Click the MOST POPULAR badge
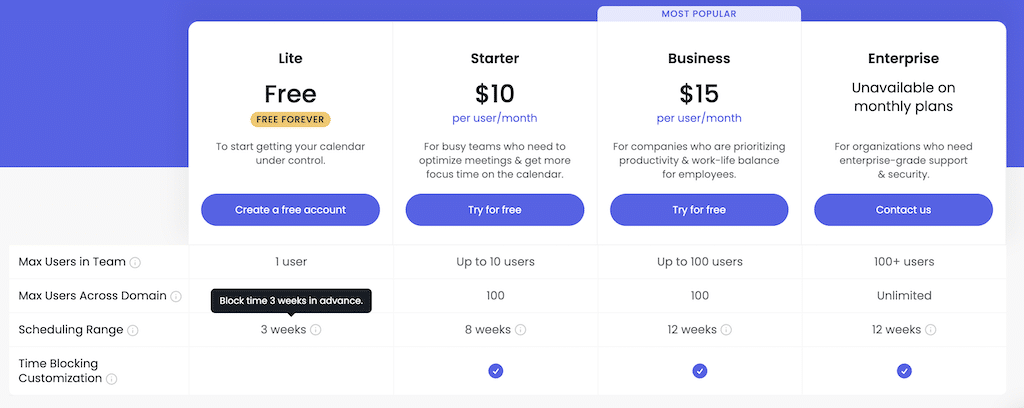 pos(699,14)
